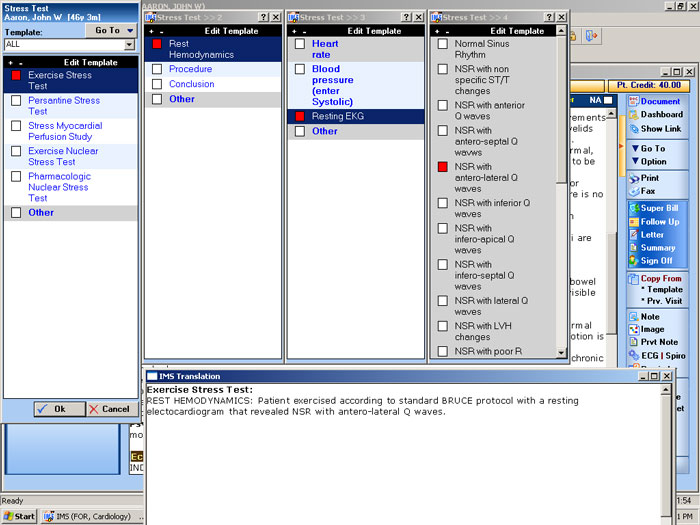This screenshot has height=525, width=700.
Task: Click the Image icon in side panel
Action: point(633,329)
